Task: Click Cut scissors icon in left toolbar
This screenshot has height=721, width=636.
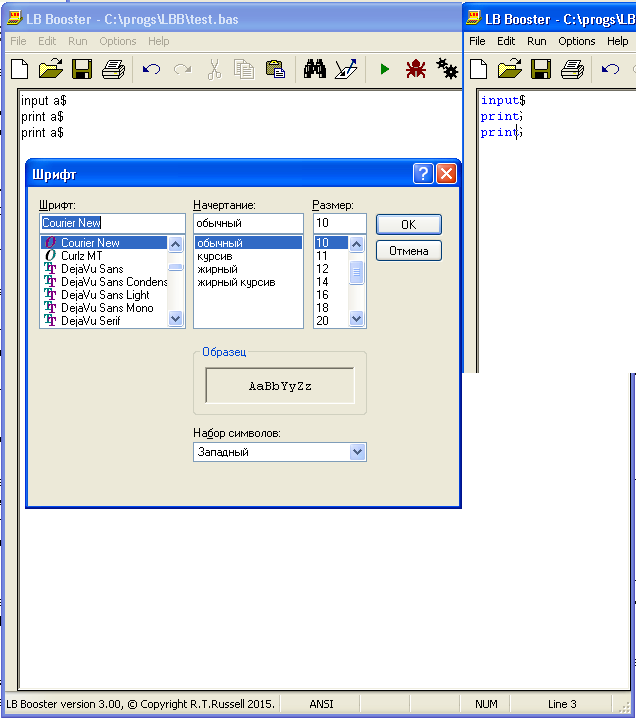Action: click(214, 69)
